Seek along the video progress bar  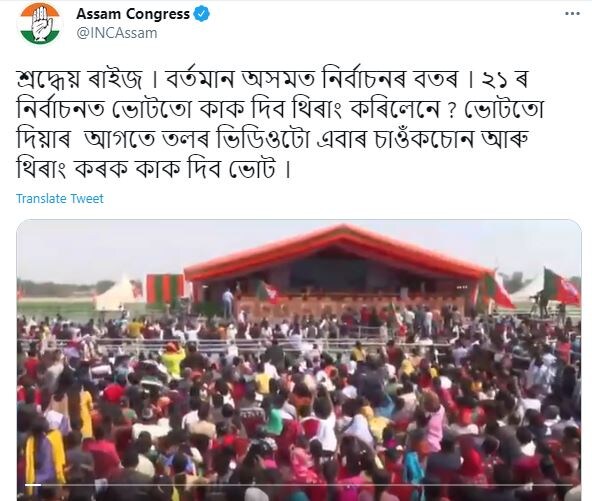coord(299,485)
